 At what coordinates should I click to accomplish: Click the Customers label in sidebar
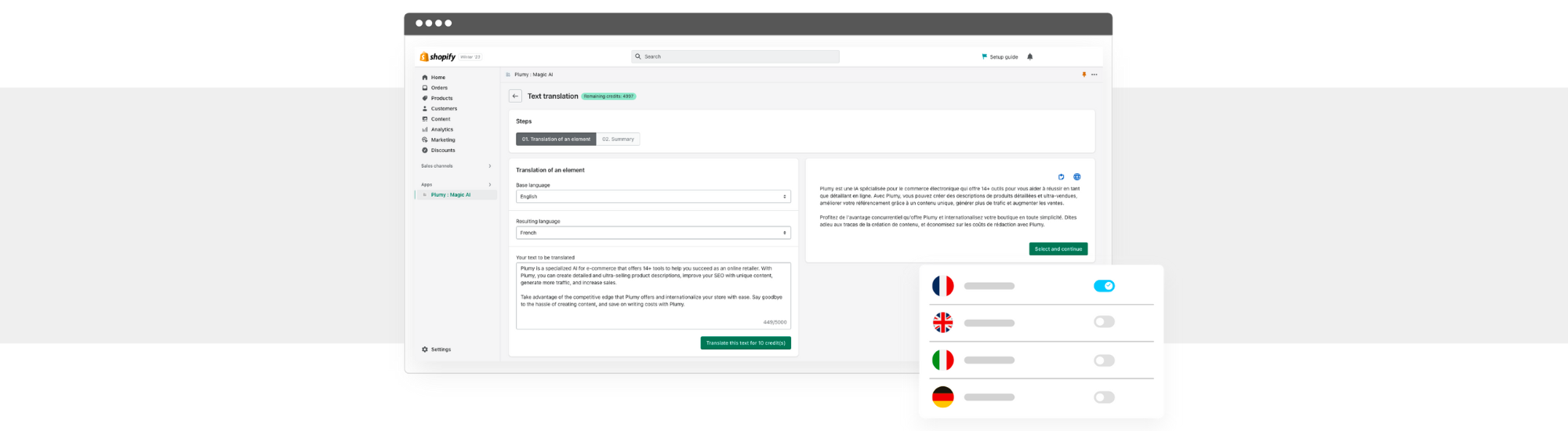pos(444,109)
